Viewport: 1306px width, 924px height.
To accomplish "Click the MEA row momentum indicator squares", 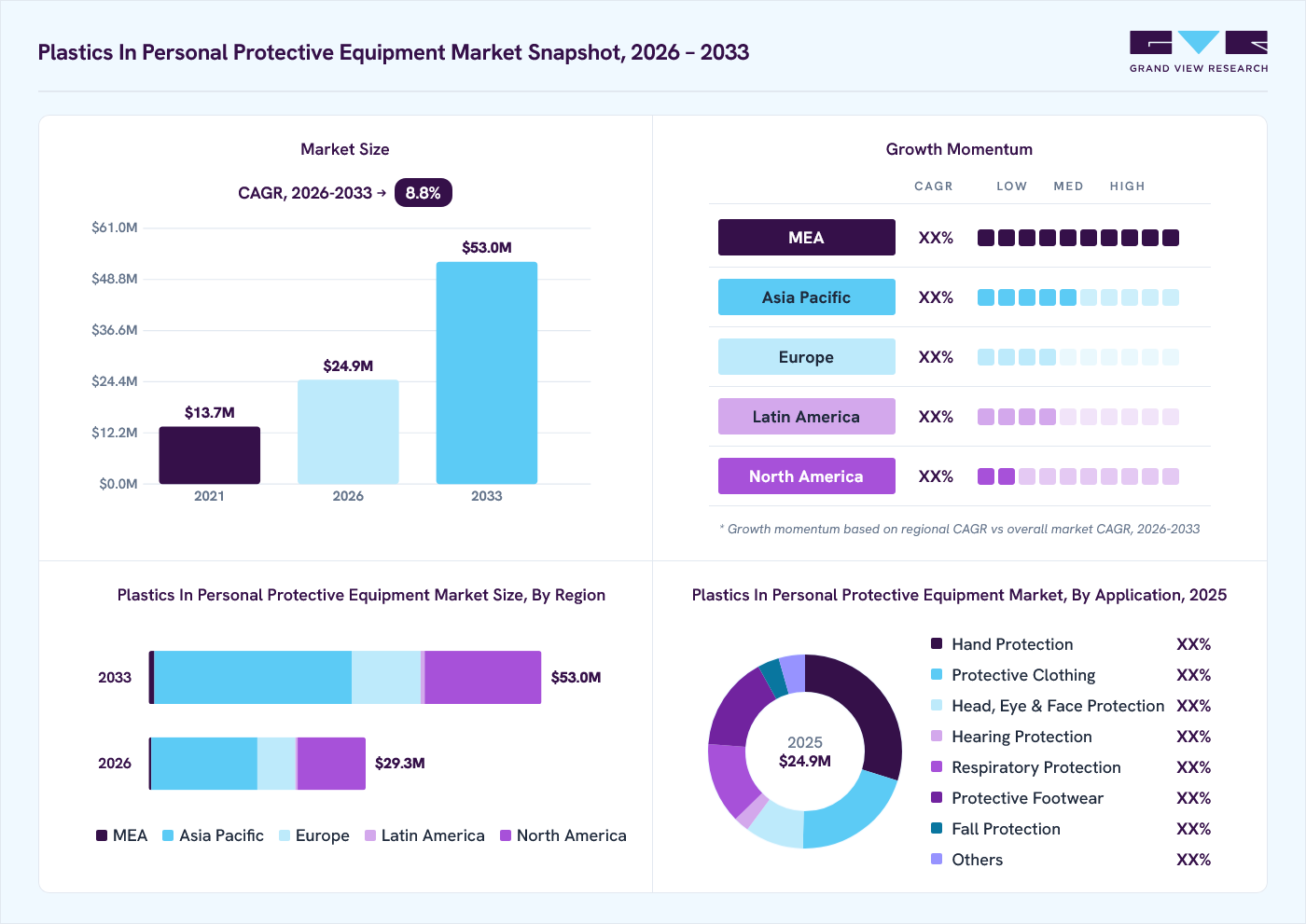I will [x=1078, y=238].
